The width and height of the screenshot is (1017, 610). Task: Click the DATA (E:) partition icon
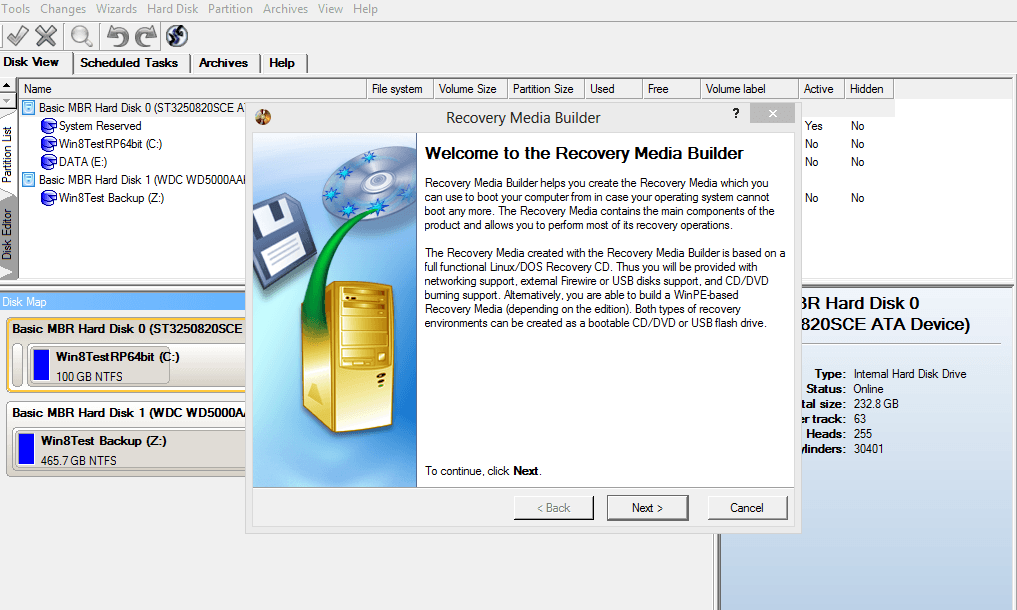pyautogui.click(x=49, y=162)
